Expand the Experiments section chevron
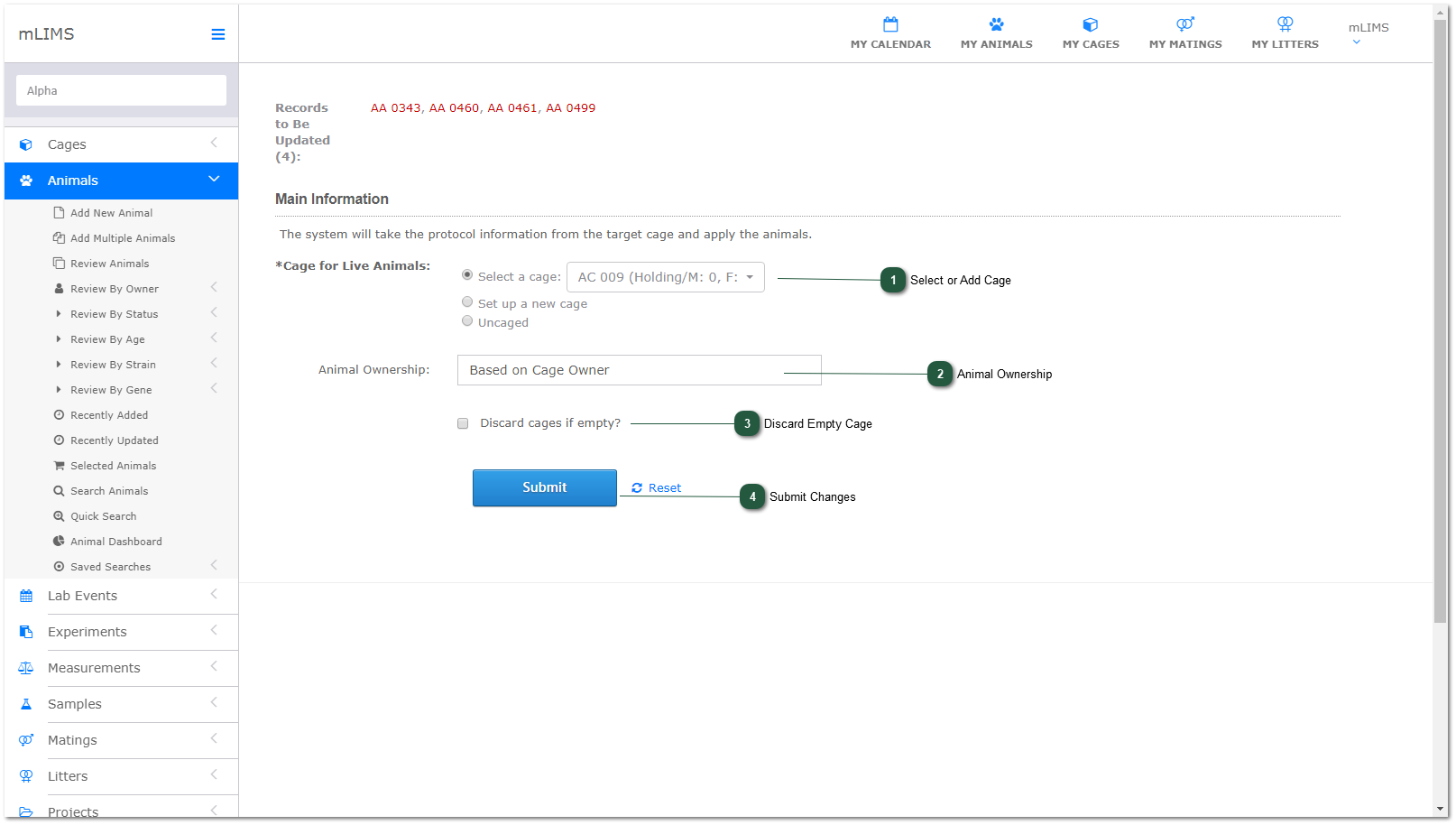 click(x=214, y=630)
